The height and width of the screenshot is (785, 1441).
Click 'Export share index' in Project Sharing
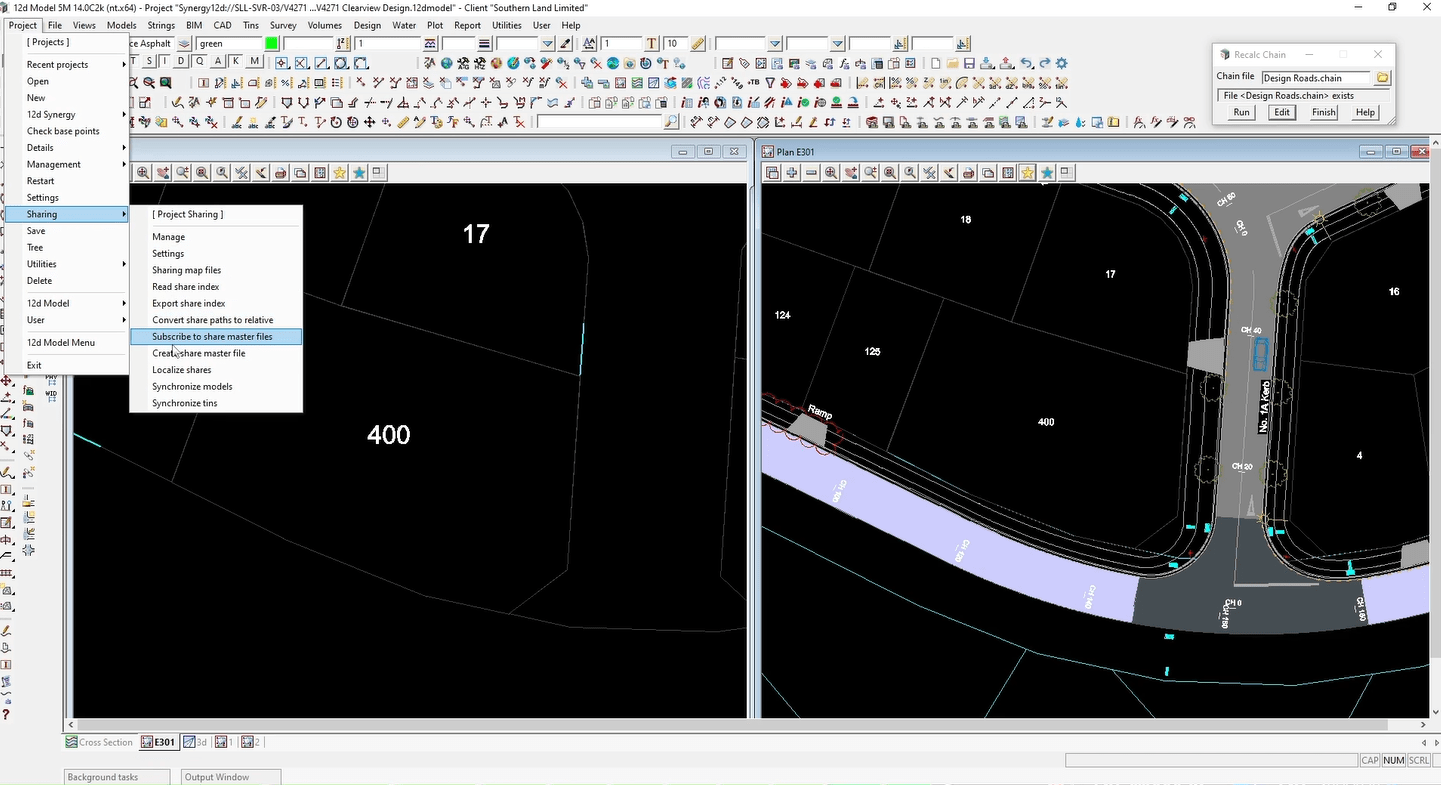pos(215,303)
